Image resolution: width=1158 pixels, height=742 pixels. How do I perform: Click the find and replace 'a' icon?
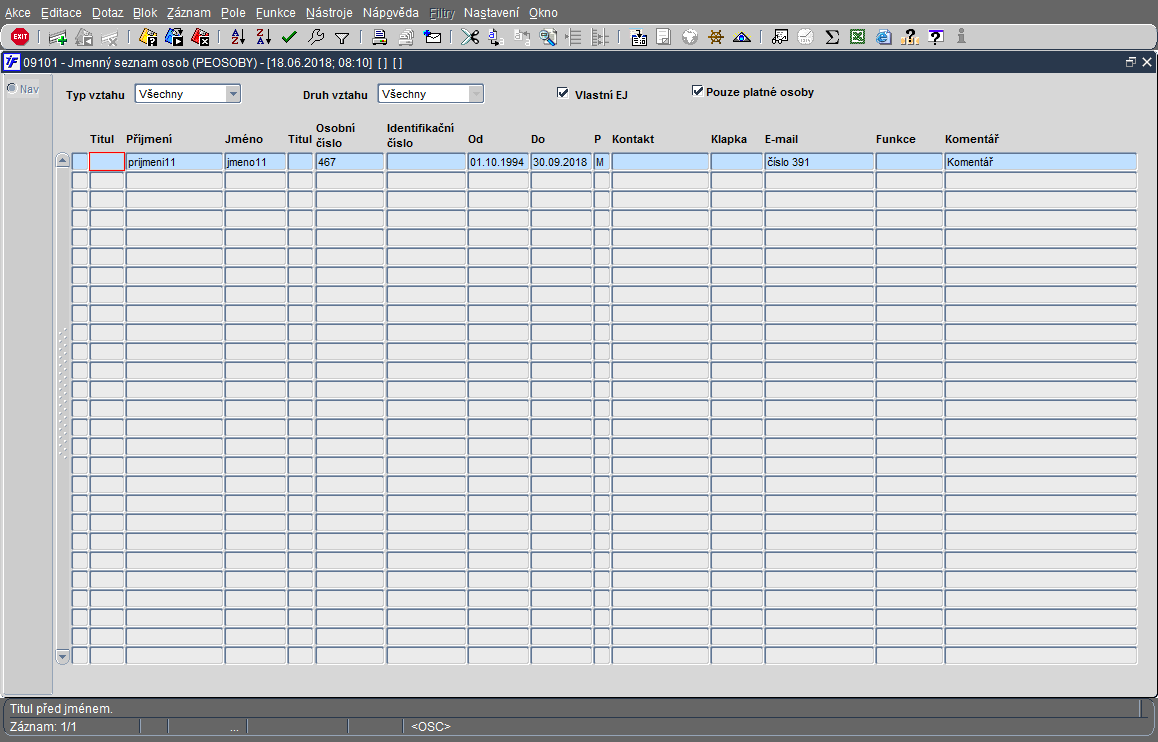[x=496, y=37]
